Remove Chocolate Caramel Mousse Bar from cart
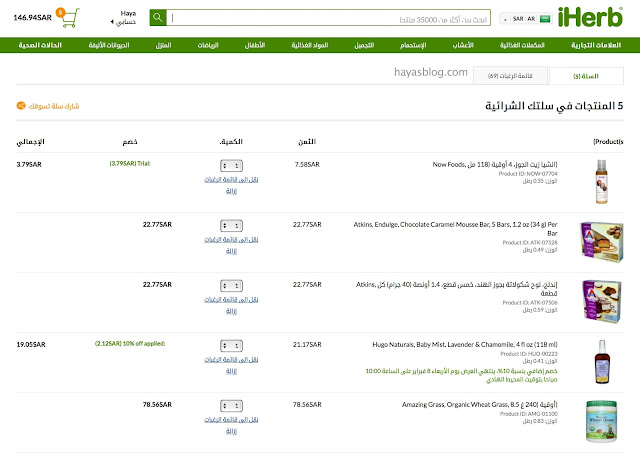This screenshot has width=640, height=453. coord(231,251)
